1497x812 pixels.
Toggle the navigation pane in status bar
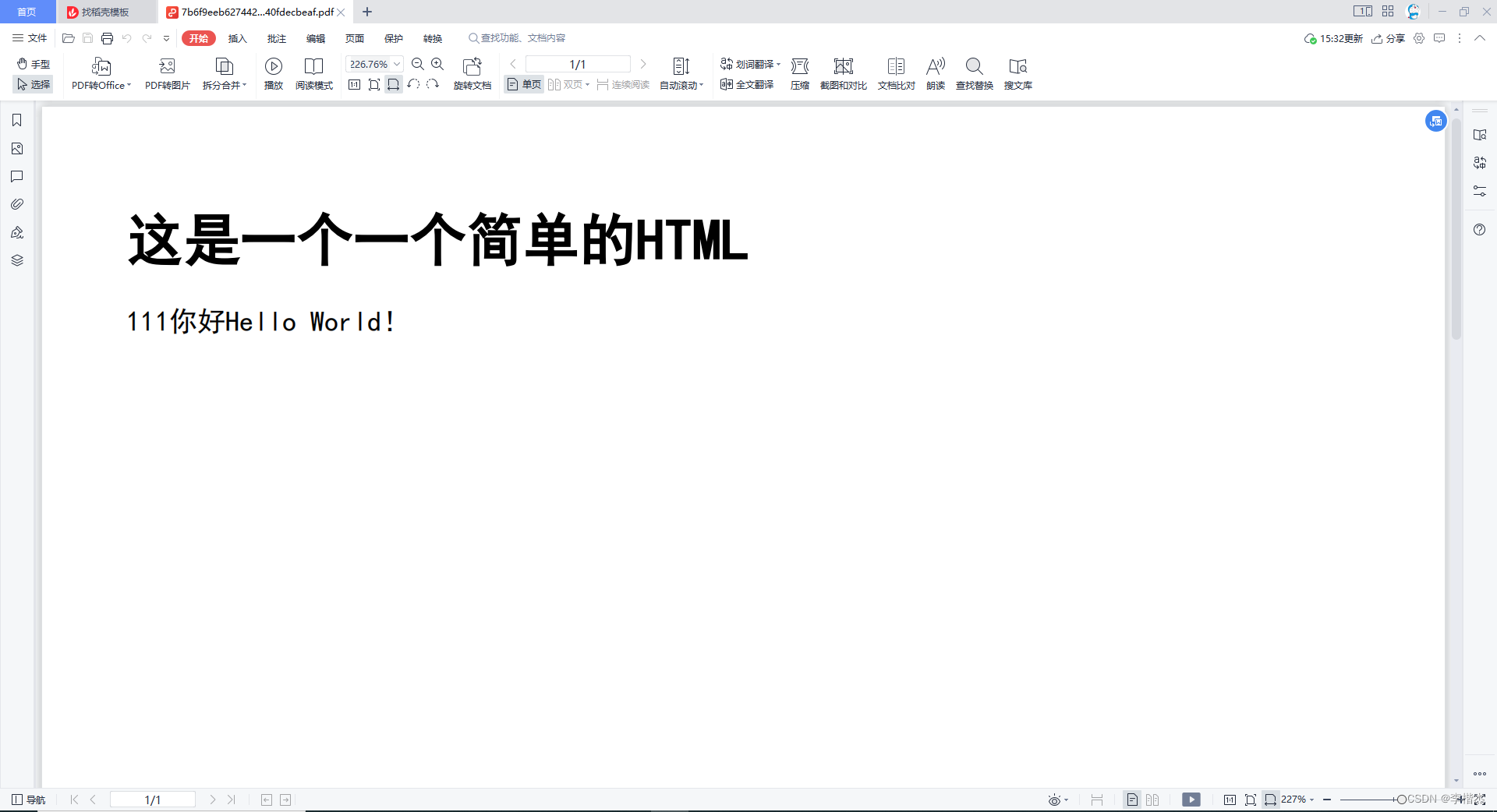click(29, 800)
